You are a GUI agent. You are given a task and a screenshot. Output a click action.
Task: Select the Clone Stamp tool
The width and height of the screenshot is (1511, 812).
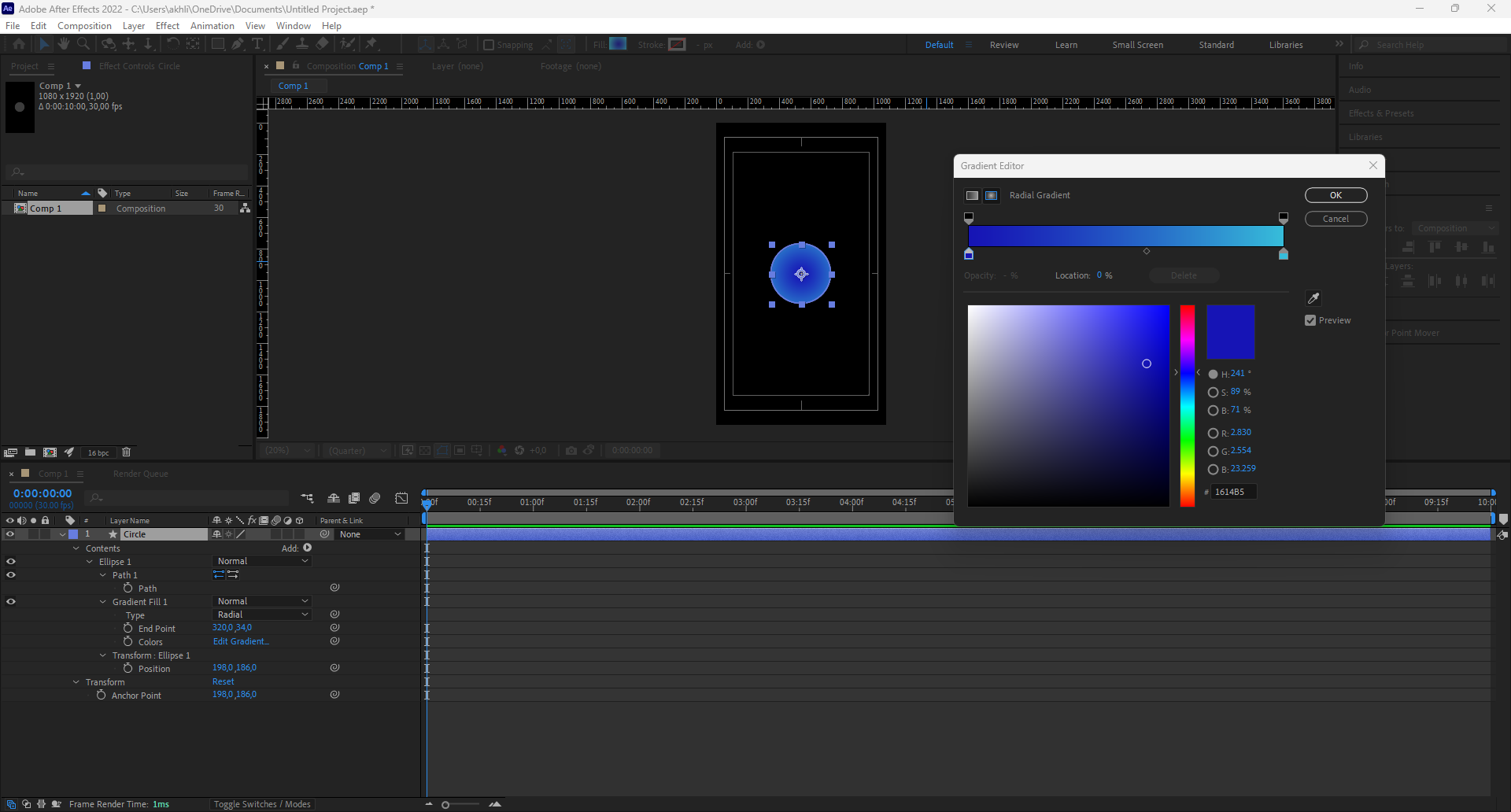pos(302,44)
